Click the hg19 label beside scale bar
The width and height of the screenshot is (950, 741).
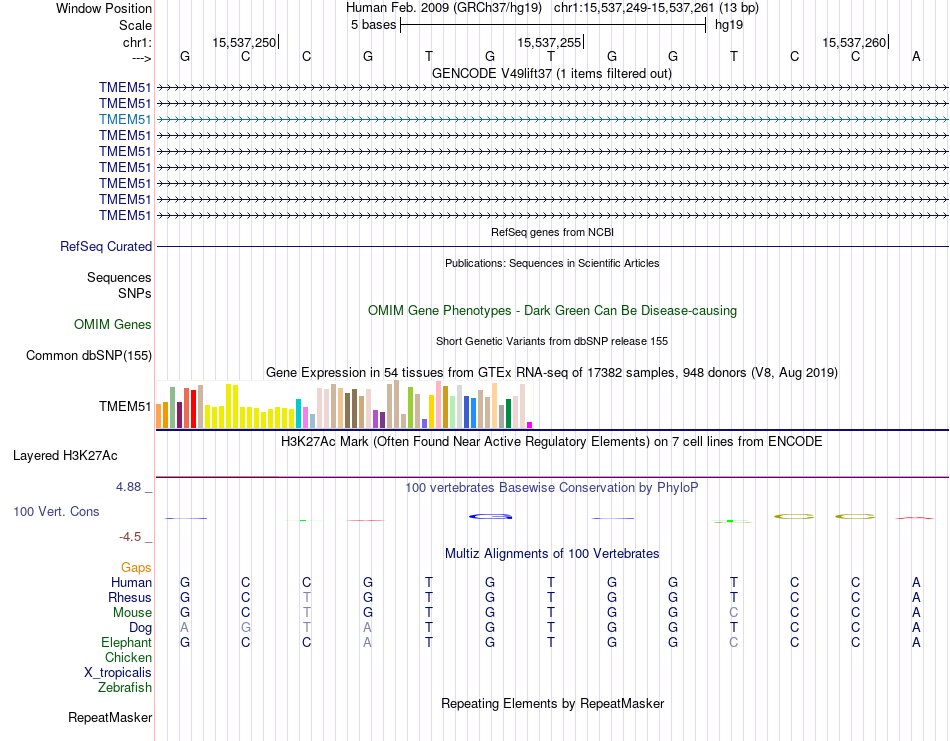729,25
